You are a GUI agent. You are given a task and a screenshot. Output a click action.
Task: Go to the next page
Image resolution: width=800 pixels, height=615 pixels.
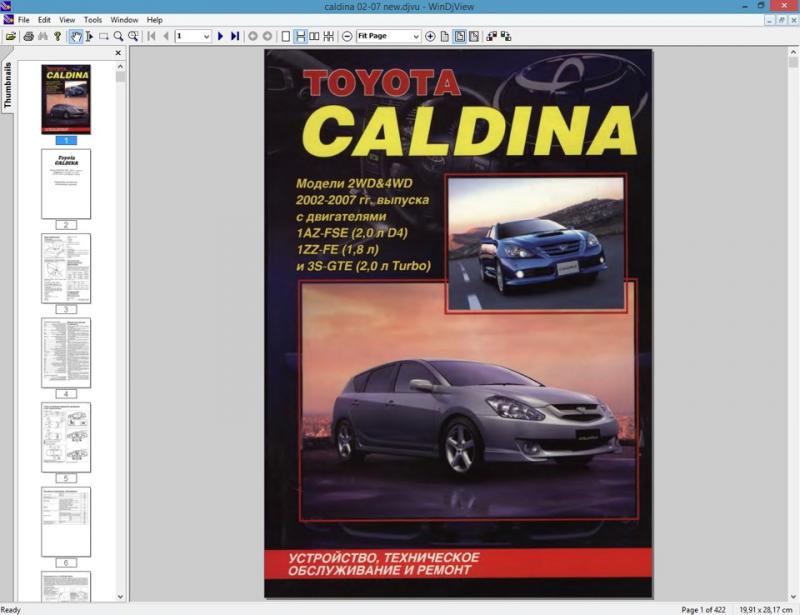coord(220,36)
